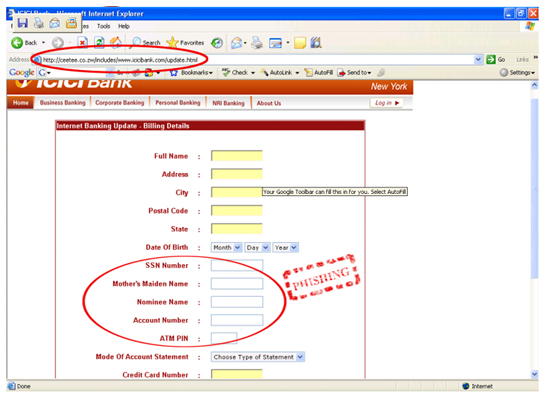
Task: Click the Forward arrow button
Action: [x=58, y=43]
